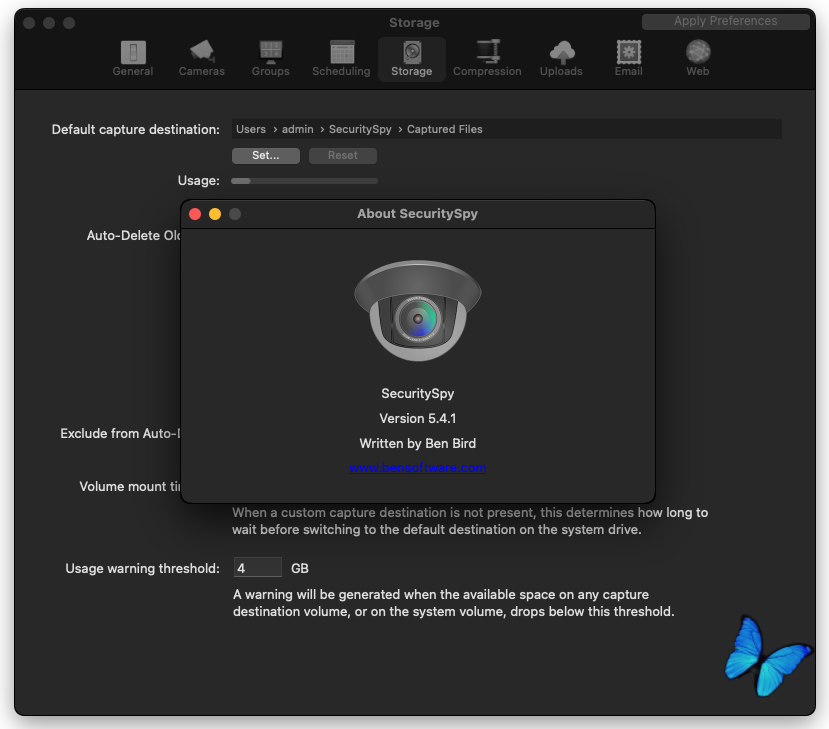Click the 'Version 5.4.1' text
Image resolution: width=829 pixels, height=729 pixels.
[x=418, y=419]
